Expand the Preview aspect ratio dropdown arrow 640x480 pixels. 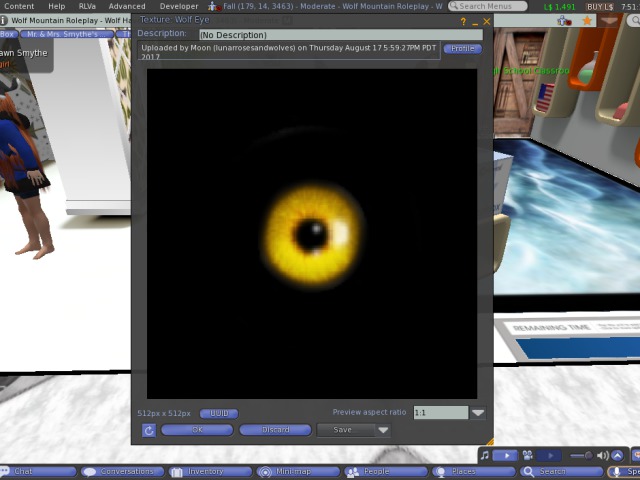478,413
